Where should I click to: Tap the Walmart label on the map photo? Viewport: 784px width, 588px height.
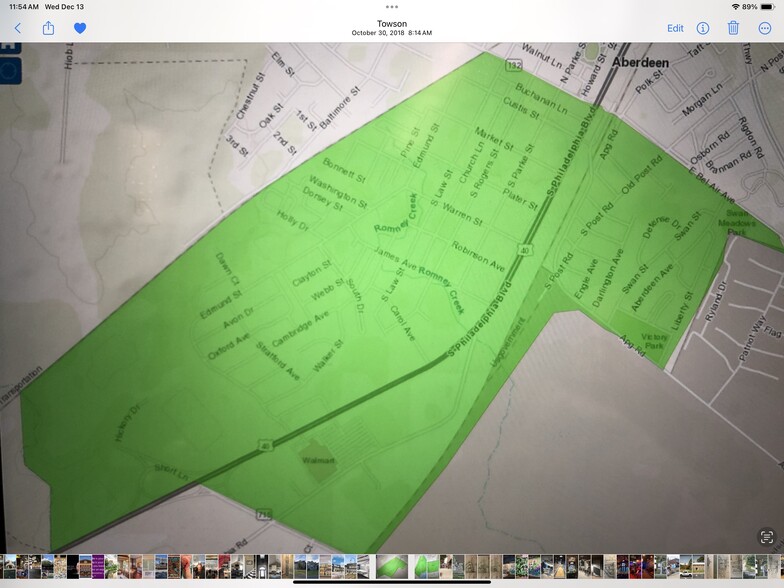click(x=320, y=461)
